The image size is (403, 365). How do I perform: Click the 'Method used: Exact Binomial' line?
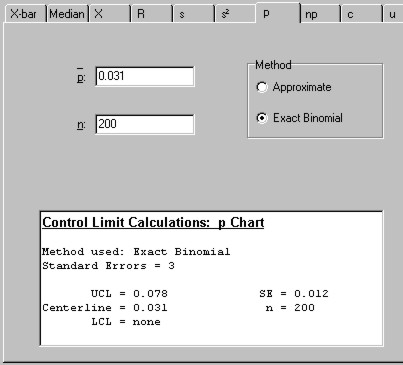[136, 252]
